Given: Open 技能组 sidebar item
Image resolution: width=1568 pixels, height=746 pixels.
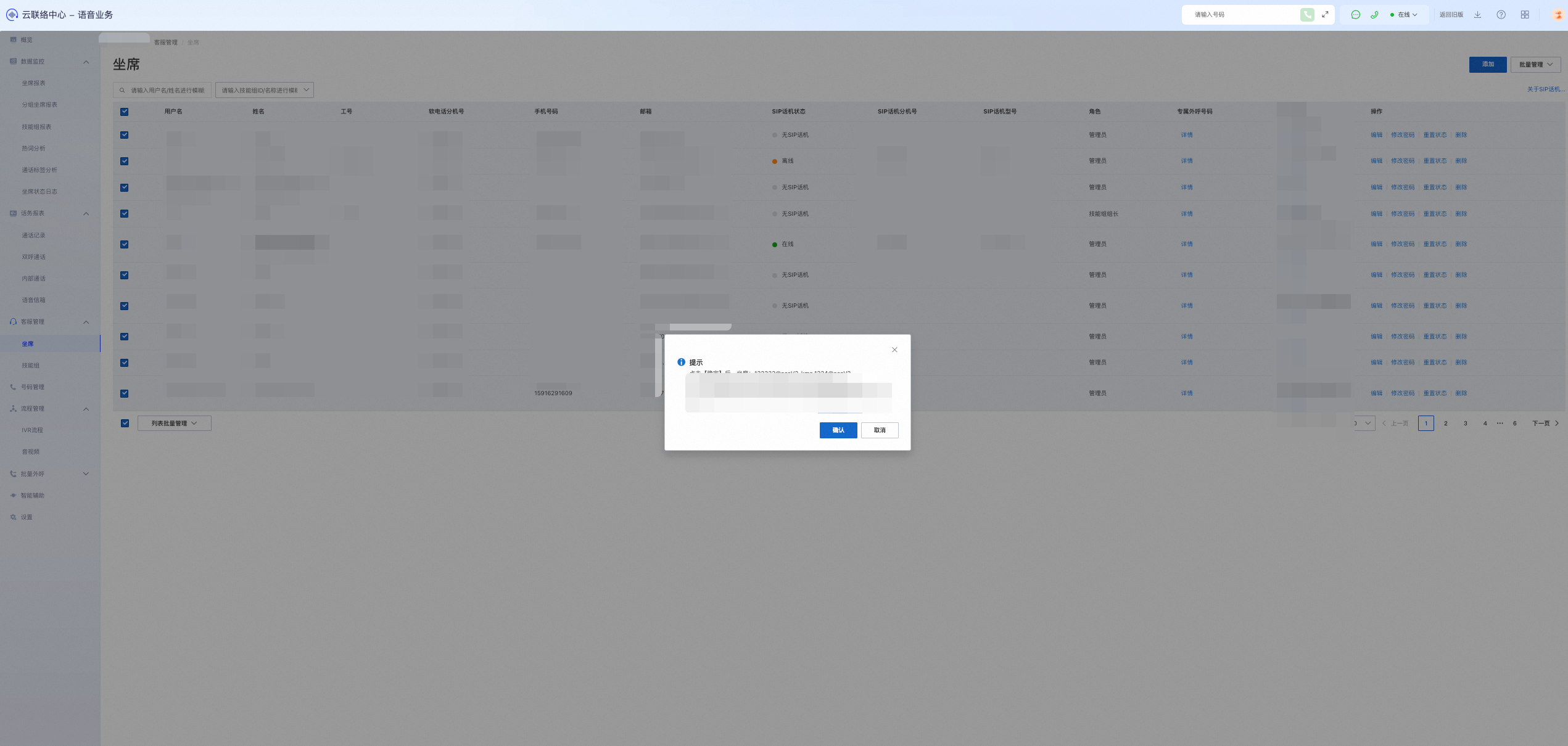Looking at the screenshot, I should tap(31, 366).
